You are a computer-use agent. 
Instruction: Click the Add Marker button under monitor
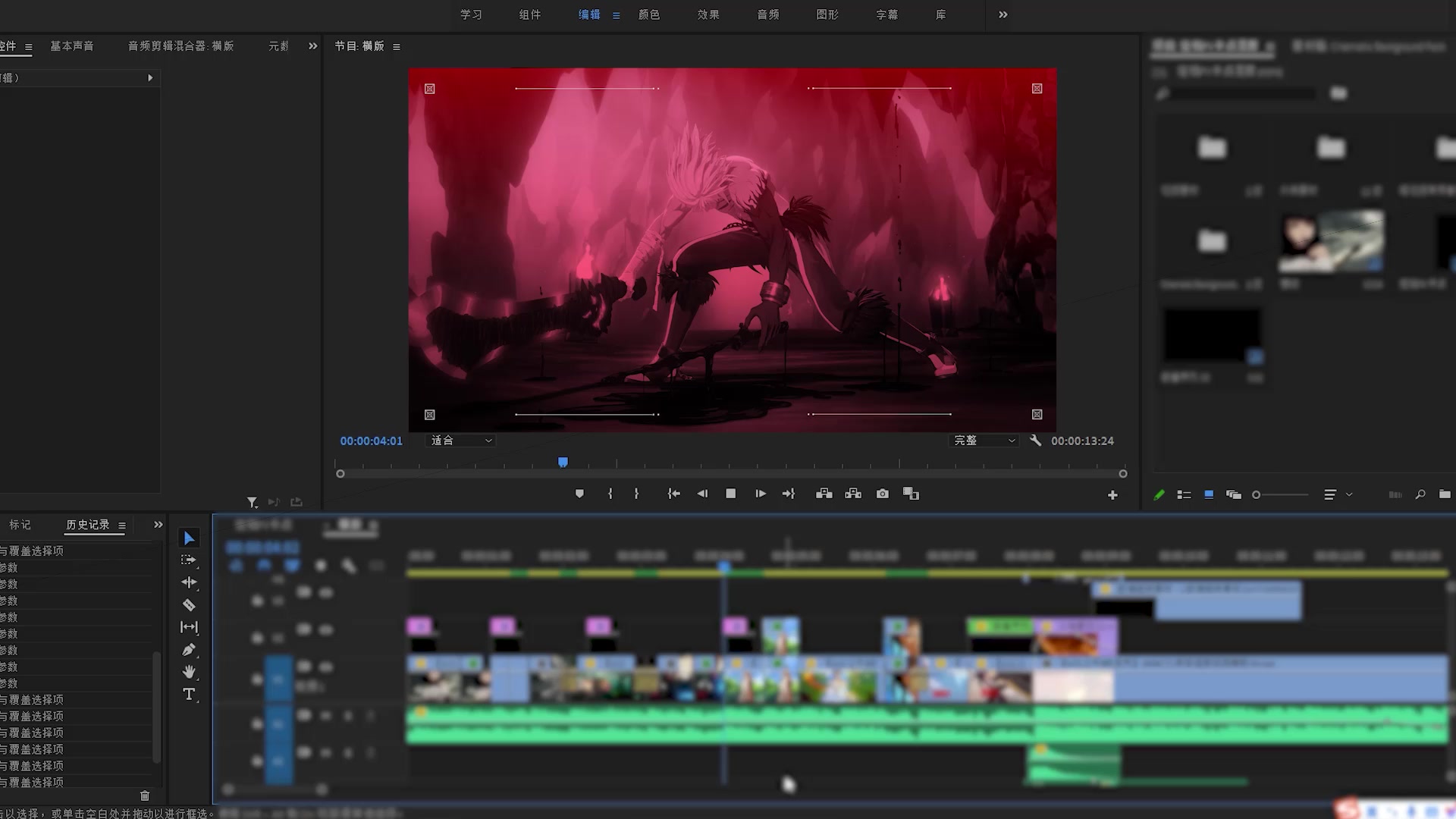[x=579, y=494]
